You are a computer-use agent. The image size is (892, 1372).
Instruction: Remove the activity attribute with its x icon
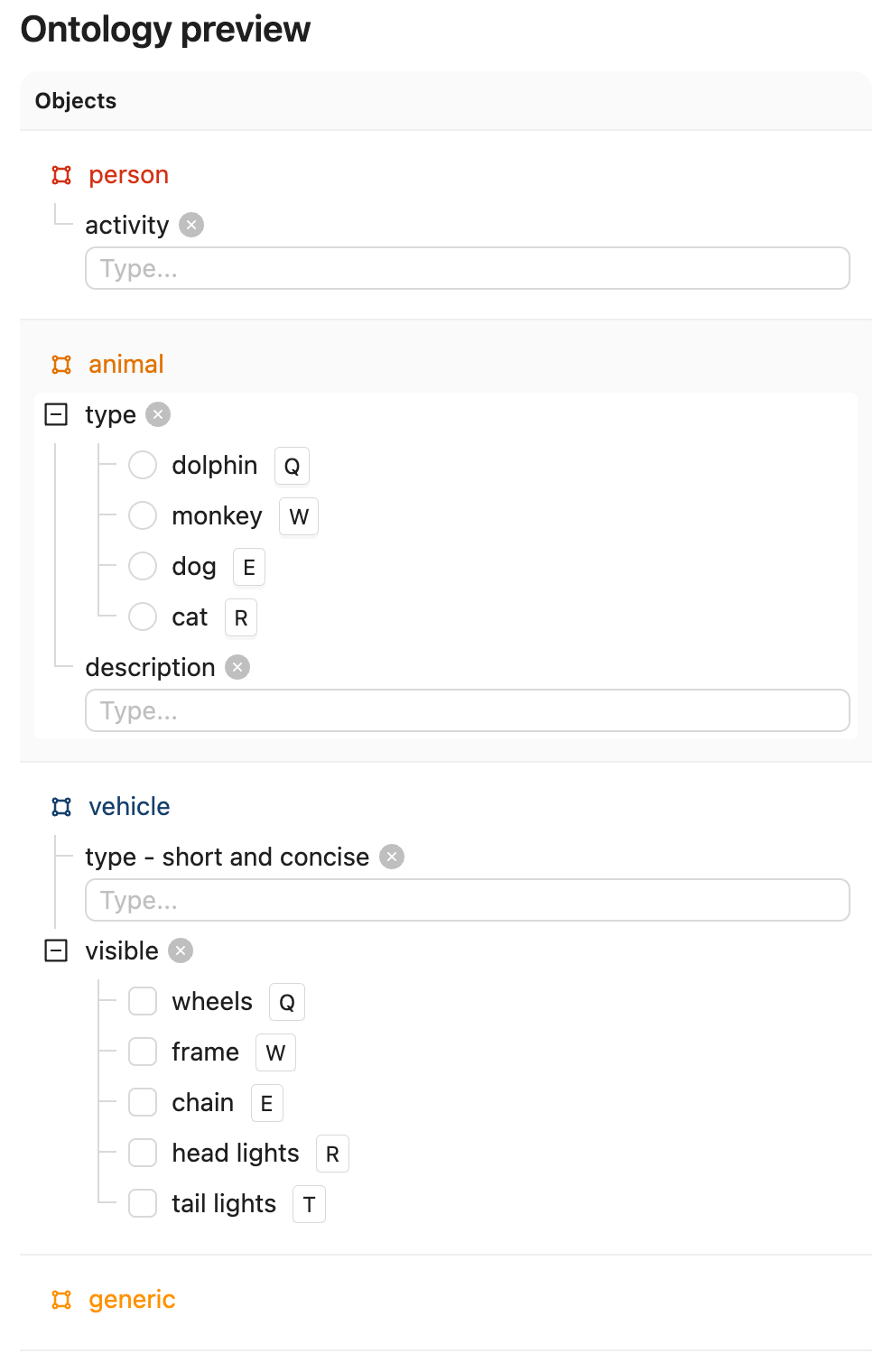(191, 225)
